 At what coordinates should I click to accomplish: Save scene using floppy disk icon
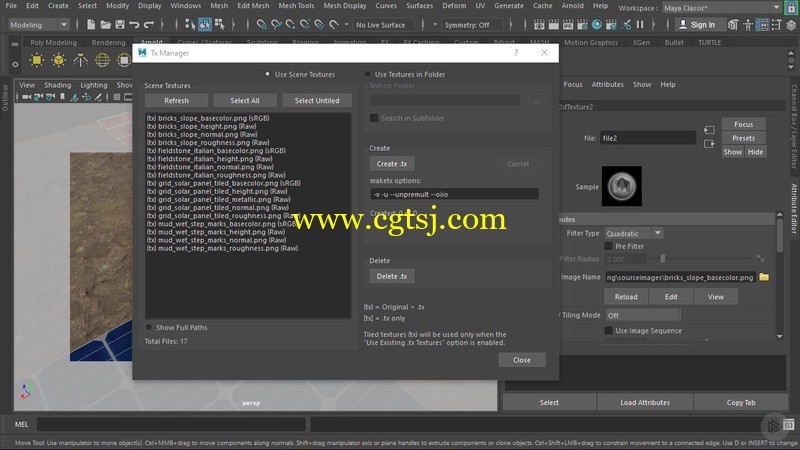pyautogui.click(x=120, y=24)
